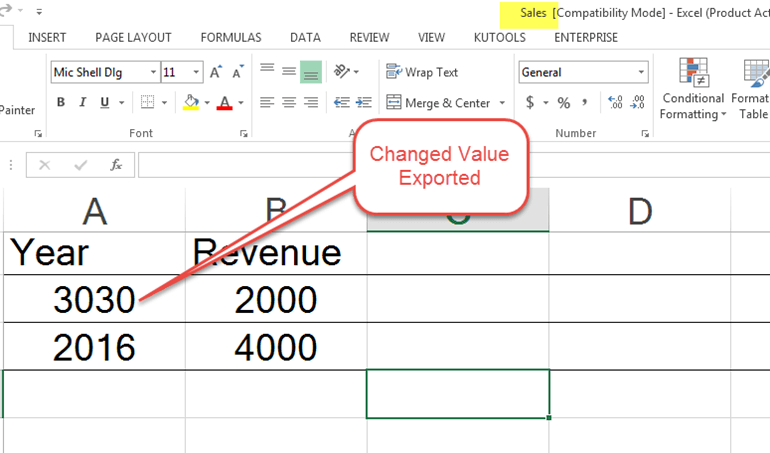
Task: Open the font name dropdown
Action: pyautogui.click(x=153, y=73)
